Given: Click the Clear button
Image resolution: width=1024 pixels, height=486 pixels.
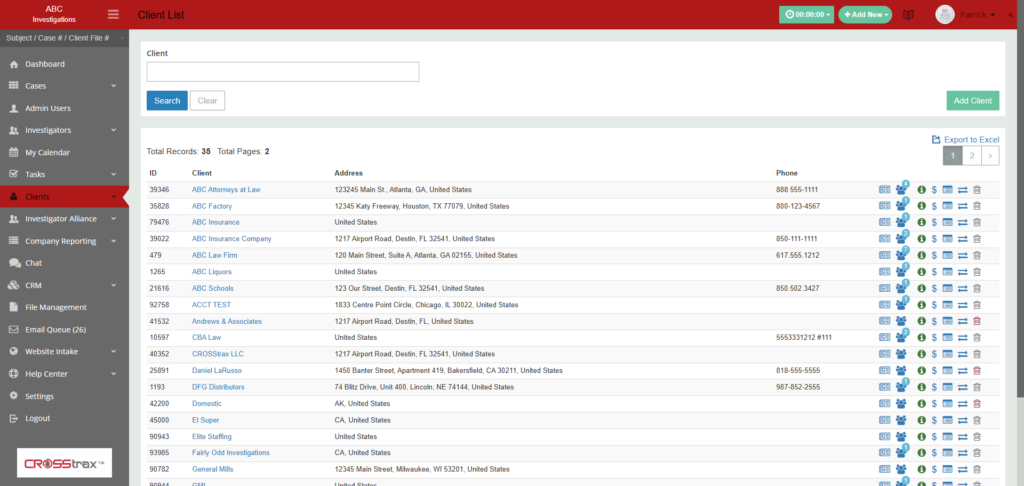Looking at the screenshot, I should (x=208, y=101).
